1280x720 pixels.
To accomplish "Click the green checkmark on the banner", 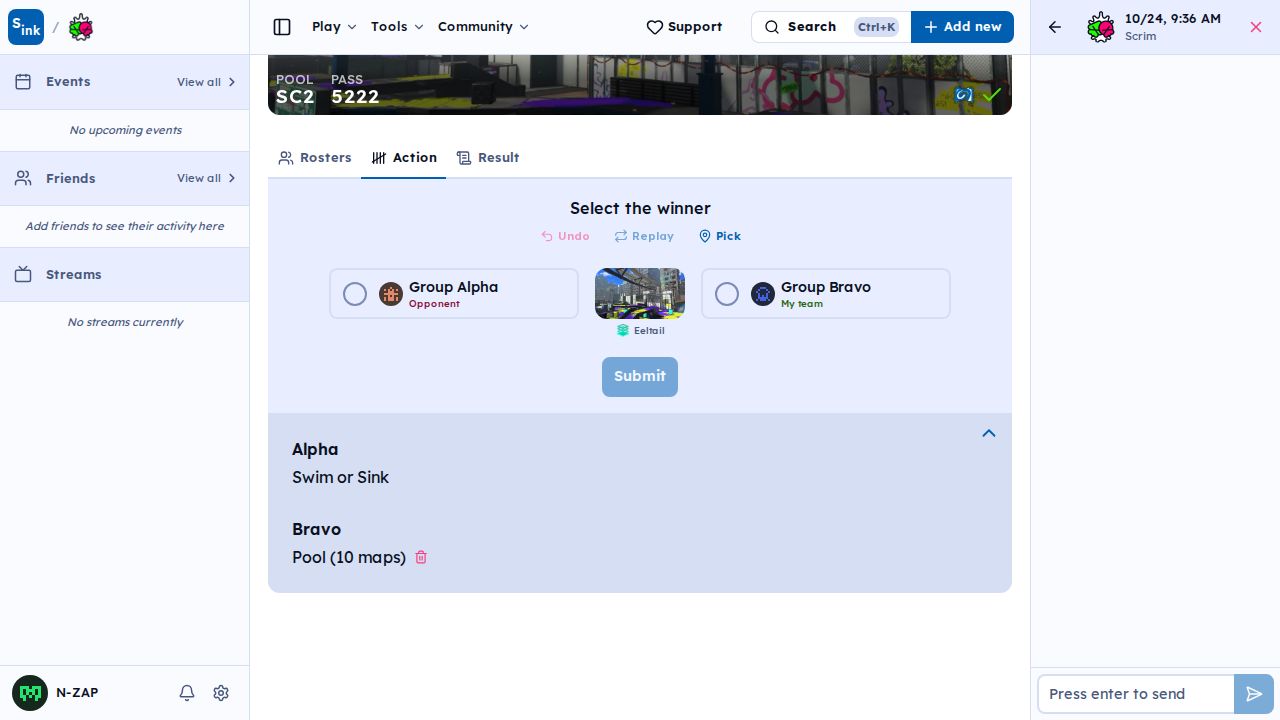I will 992,95.
